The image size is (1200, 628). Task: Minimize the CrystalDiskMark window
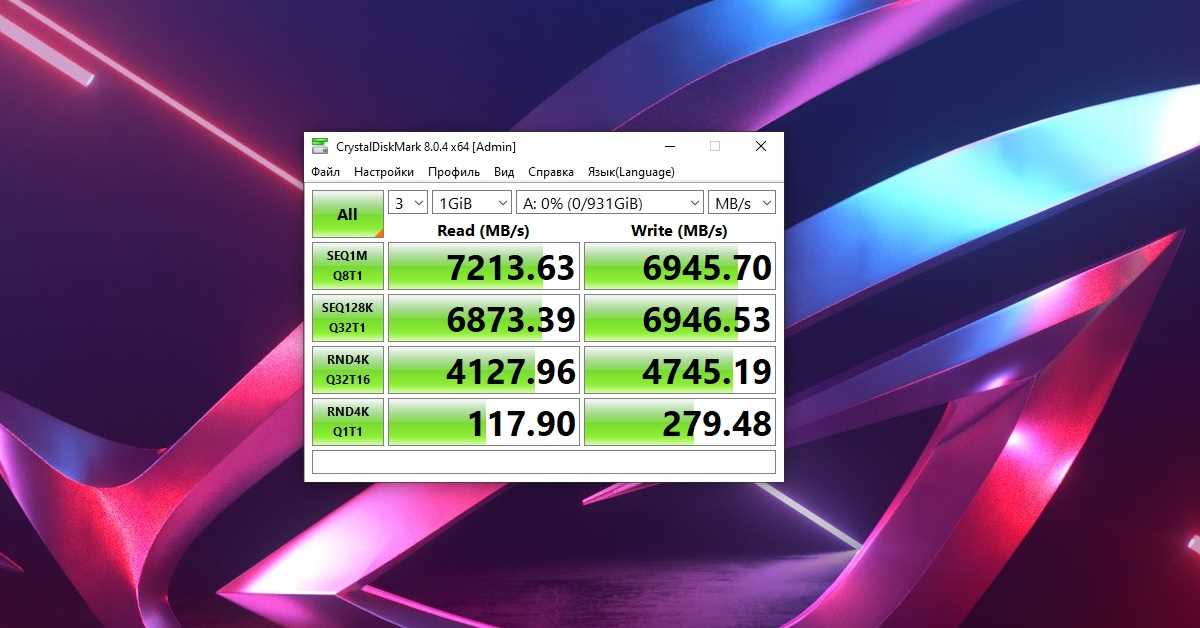pyautogui.click(x=668, y=146)
